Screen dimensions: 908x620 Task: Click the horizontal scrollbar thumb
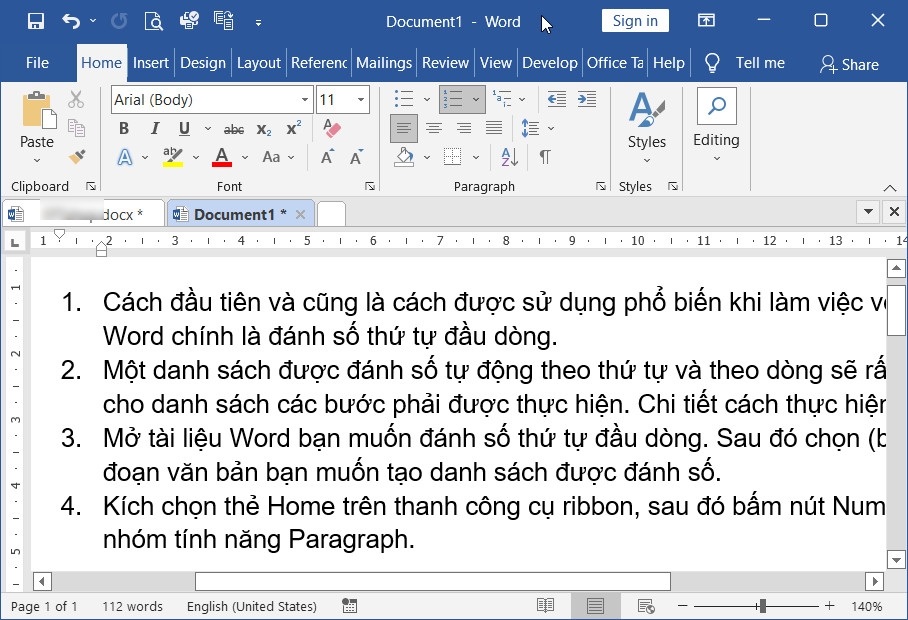coord(433,581)
